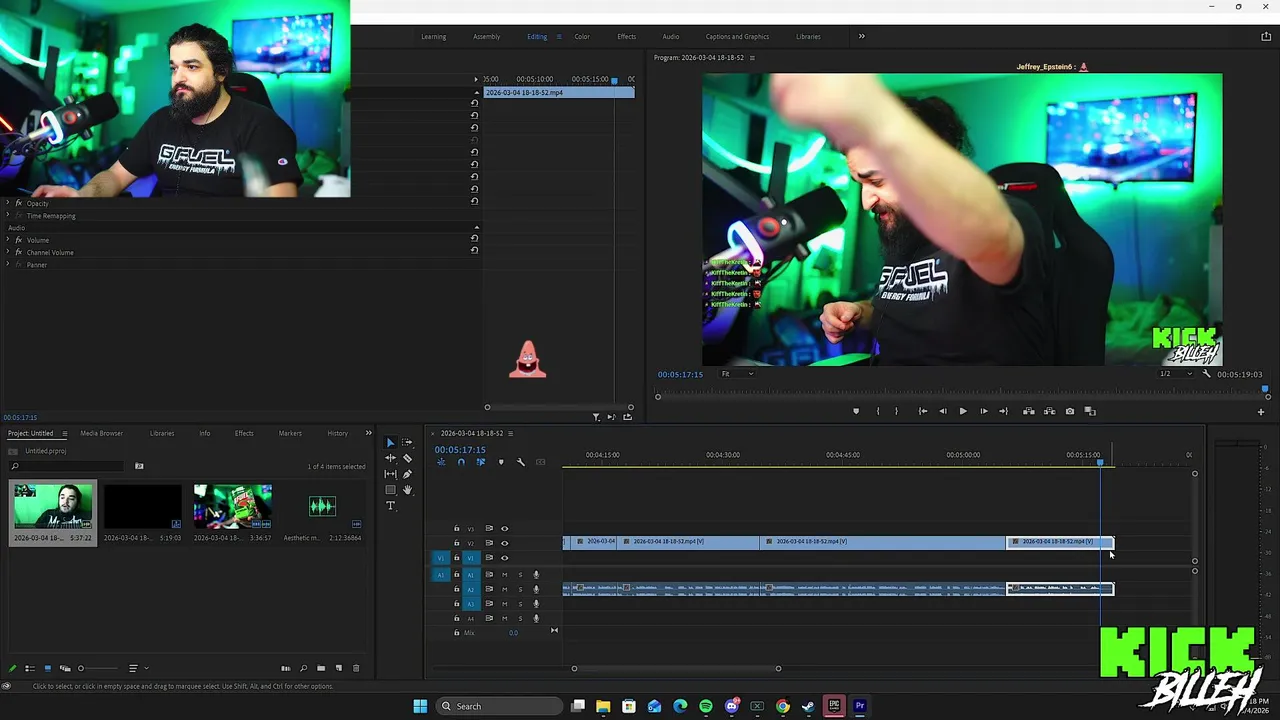Switch Project panel to list view

coord(30,668)
